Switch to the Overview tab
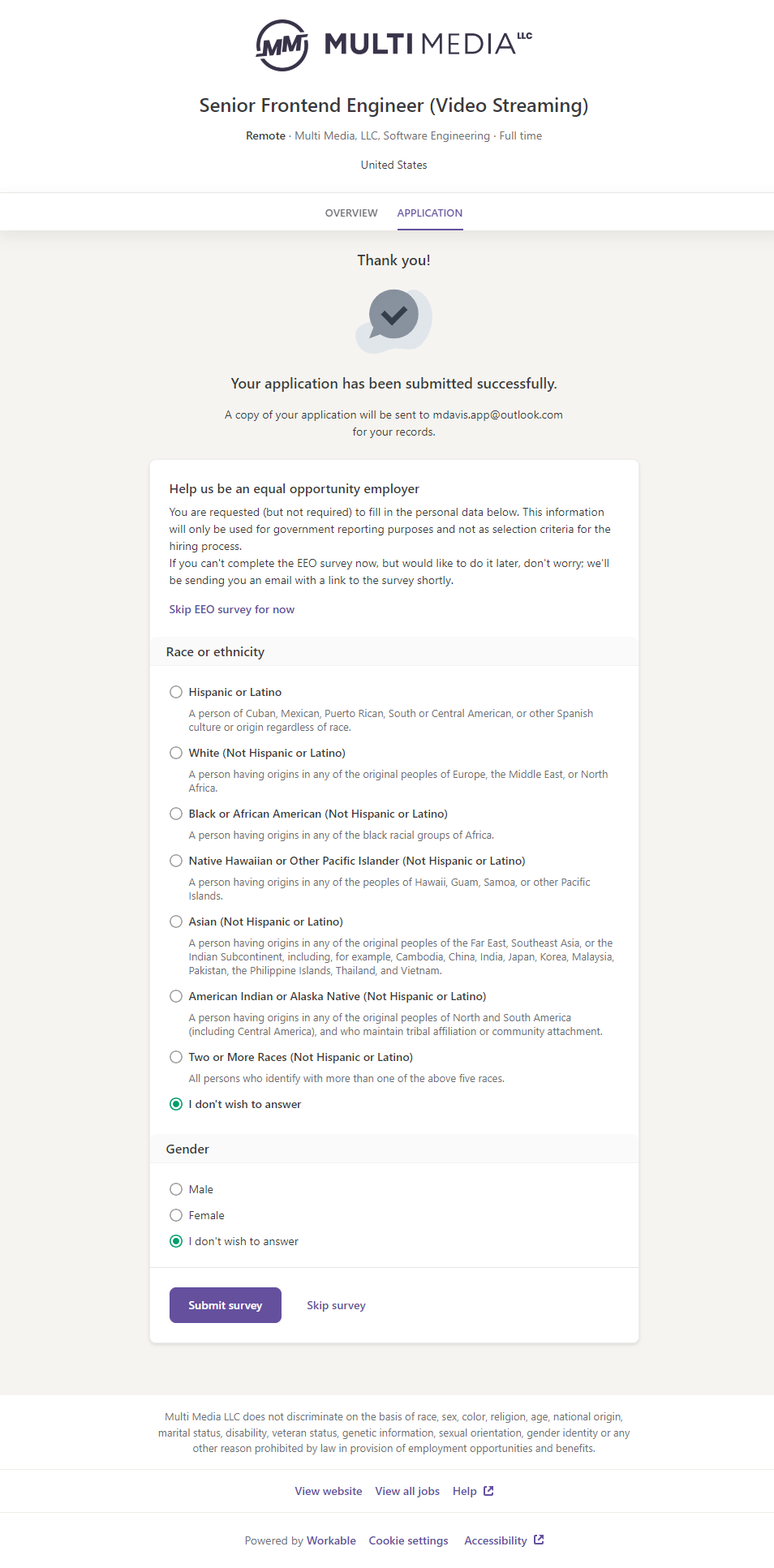 click(x=351, y=213)
